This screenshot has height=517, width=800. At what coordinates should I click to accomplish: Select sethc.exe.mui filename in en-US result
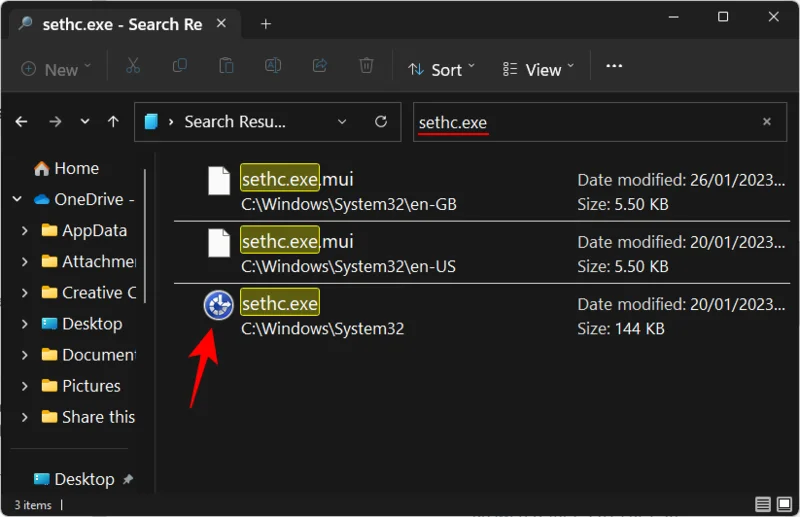click(x=297, y=241)
